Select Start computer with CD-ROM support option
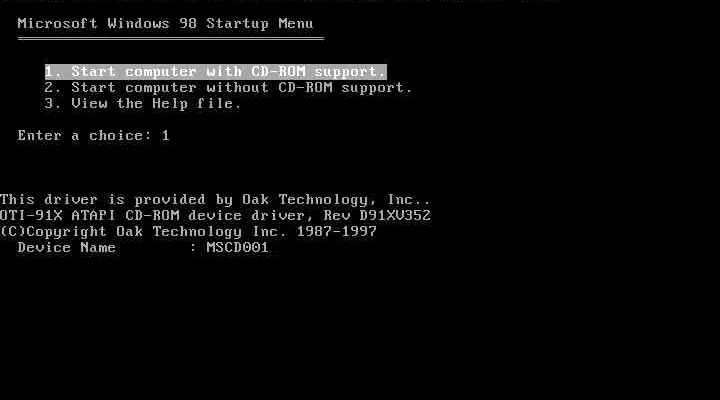This screenshot has width=720, height=400. [216, 72]
